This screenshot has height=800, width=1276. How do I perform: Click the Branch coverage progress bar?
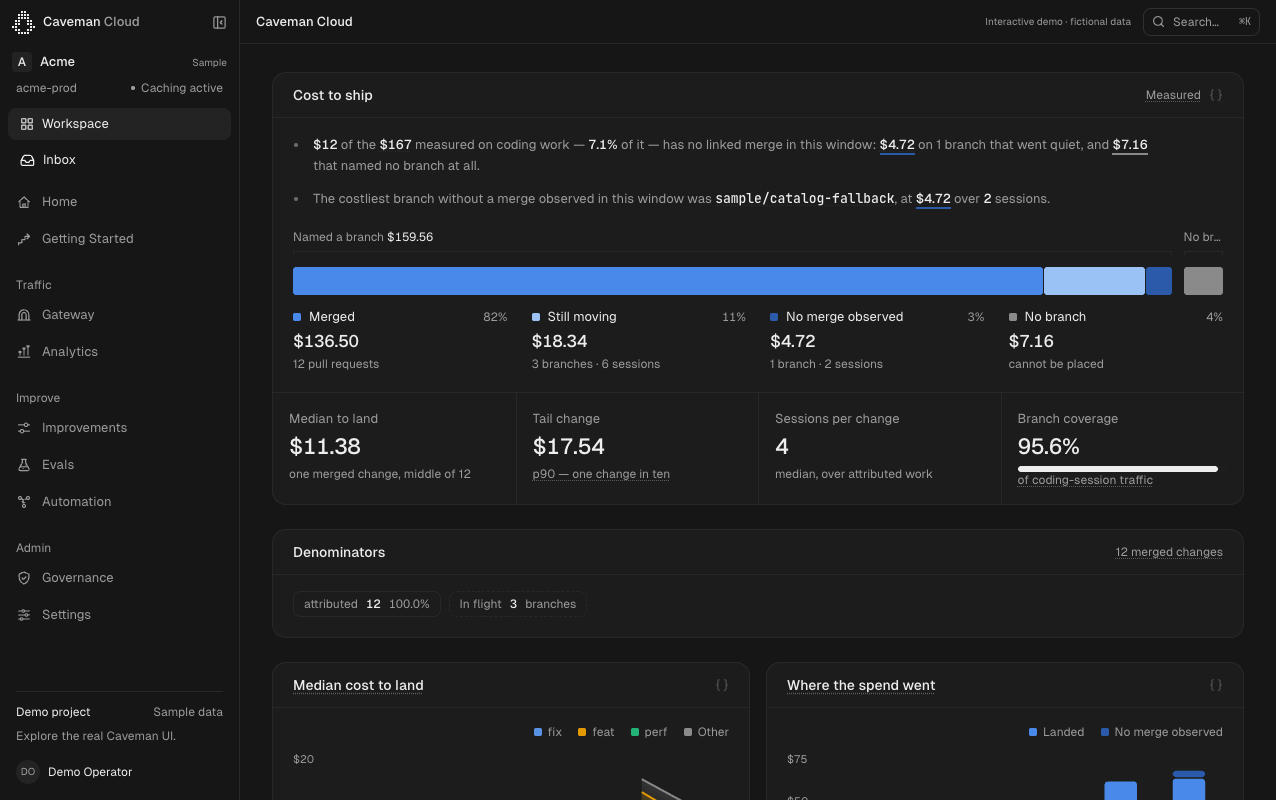(1118, 468)
